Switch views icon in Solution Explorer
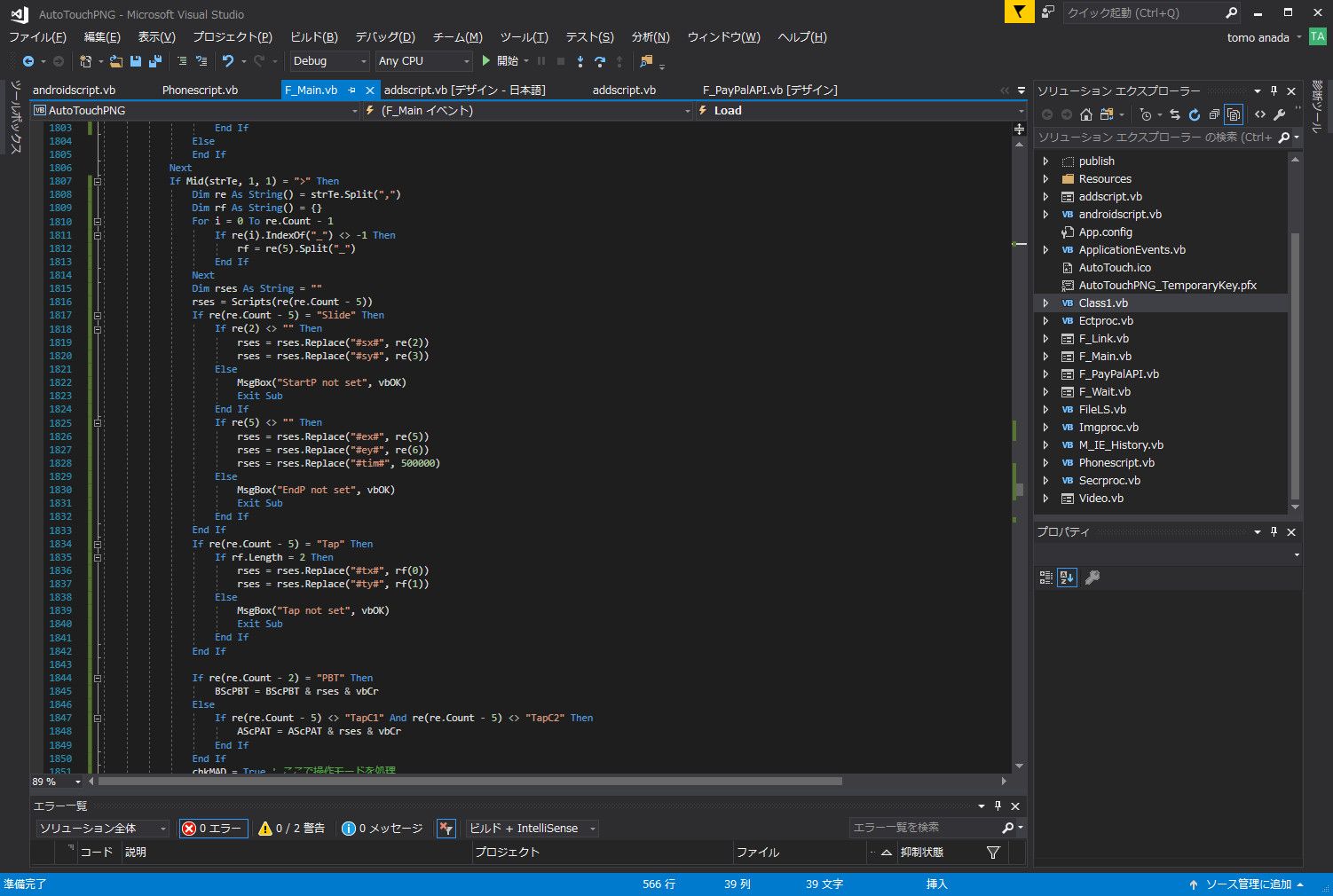This screenshot has height=896, width=1333. [x=1107, y=114]
